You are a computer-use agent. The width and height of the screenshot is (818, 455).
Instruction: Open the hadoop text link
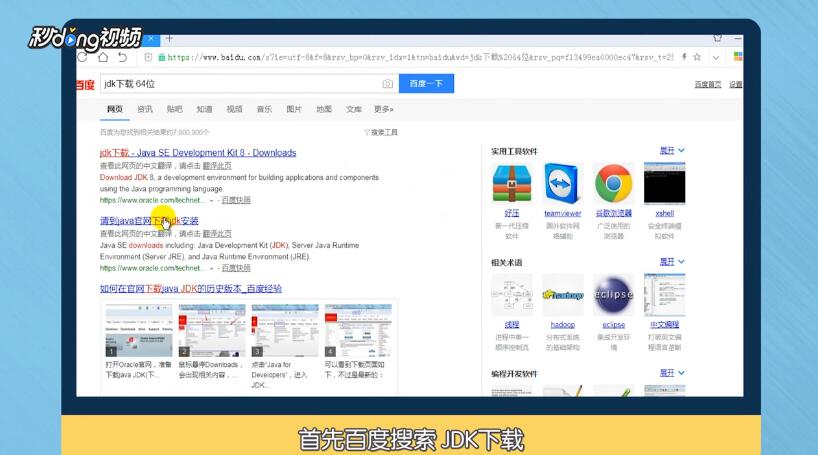point(562,325)
